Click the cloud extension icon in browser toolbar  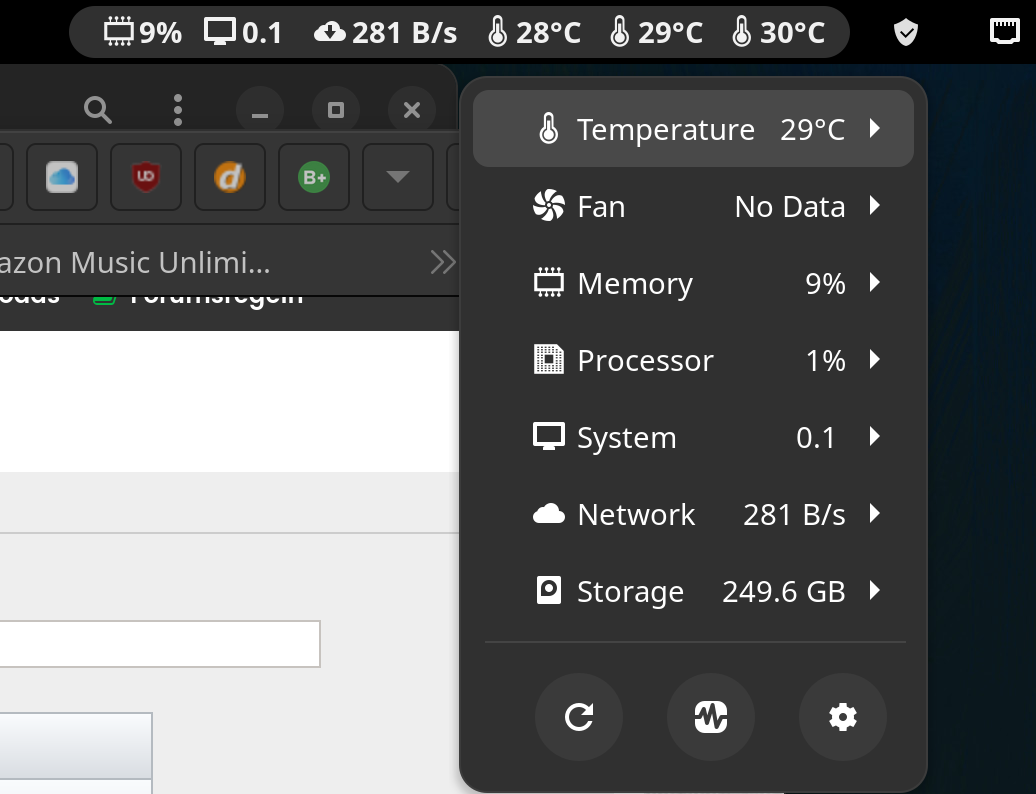(62, 177)
